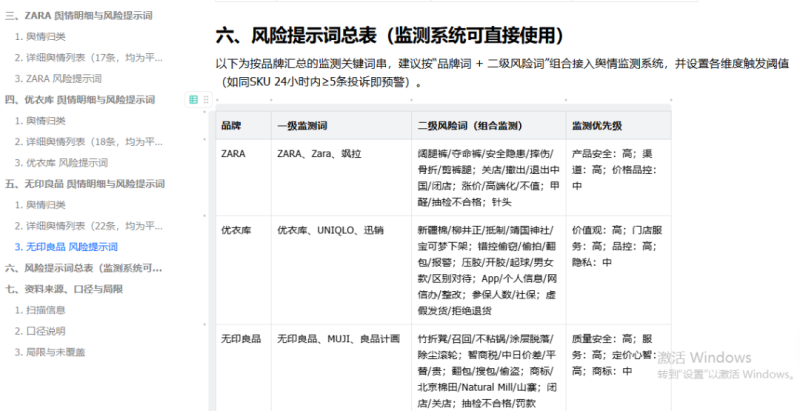
Task: Jump to 3. 优衣库 风险提示词
Action: point(61,163)
